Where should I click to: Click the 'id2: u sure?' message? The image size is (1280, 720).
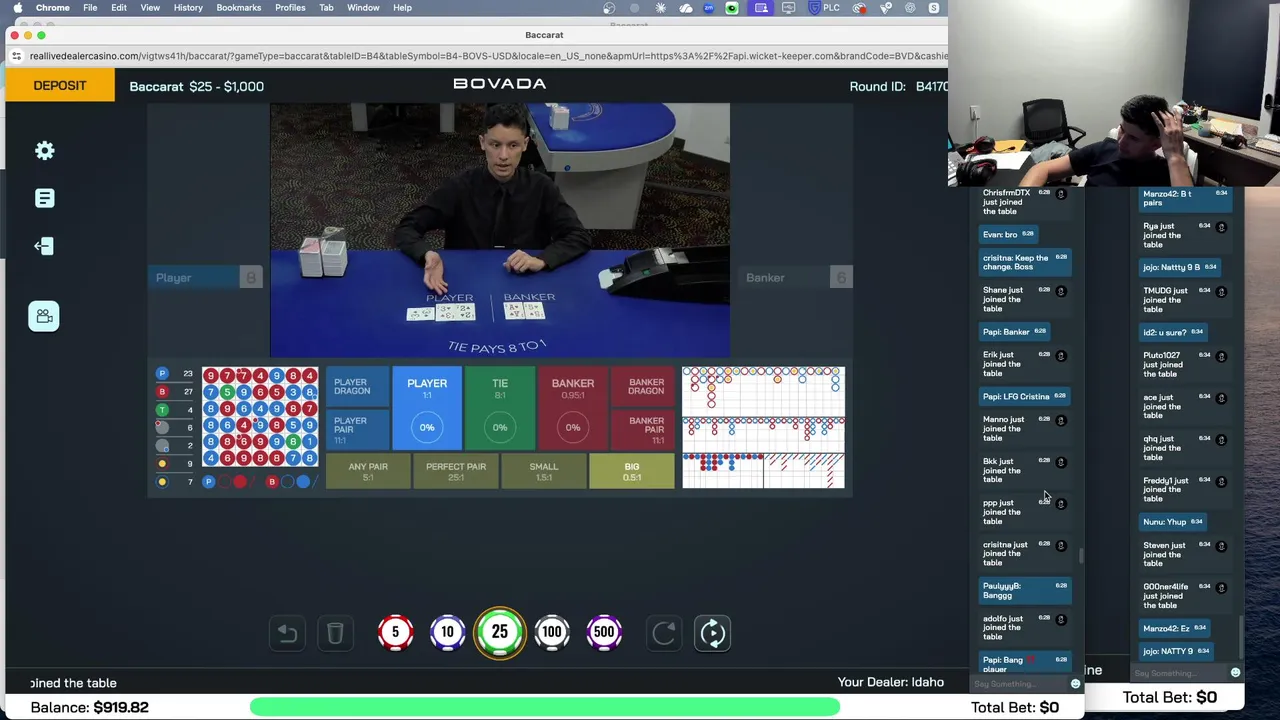(1173, 332)
